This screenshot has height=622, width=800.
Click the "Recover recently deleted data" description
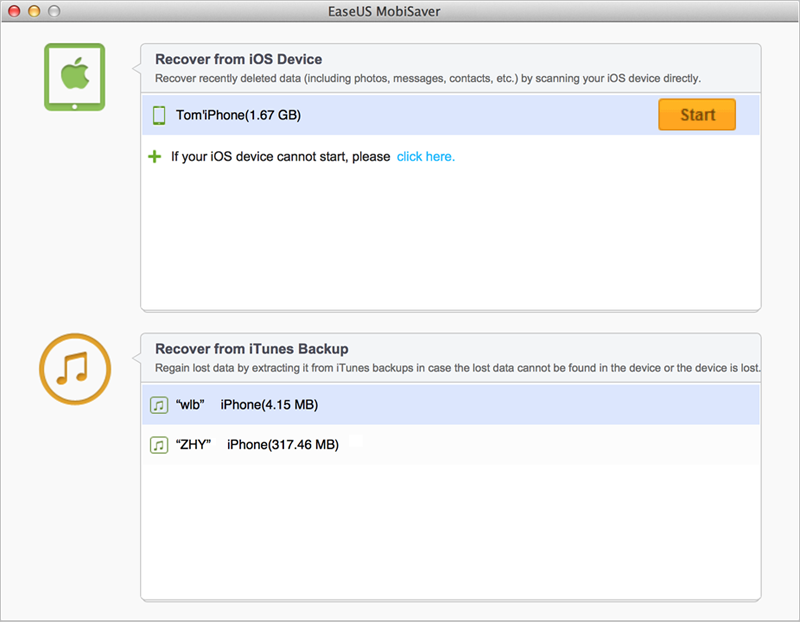click(x=427, y=78)
